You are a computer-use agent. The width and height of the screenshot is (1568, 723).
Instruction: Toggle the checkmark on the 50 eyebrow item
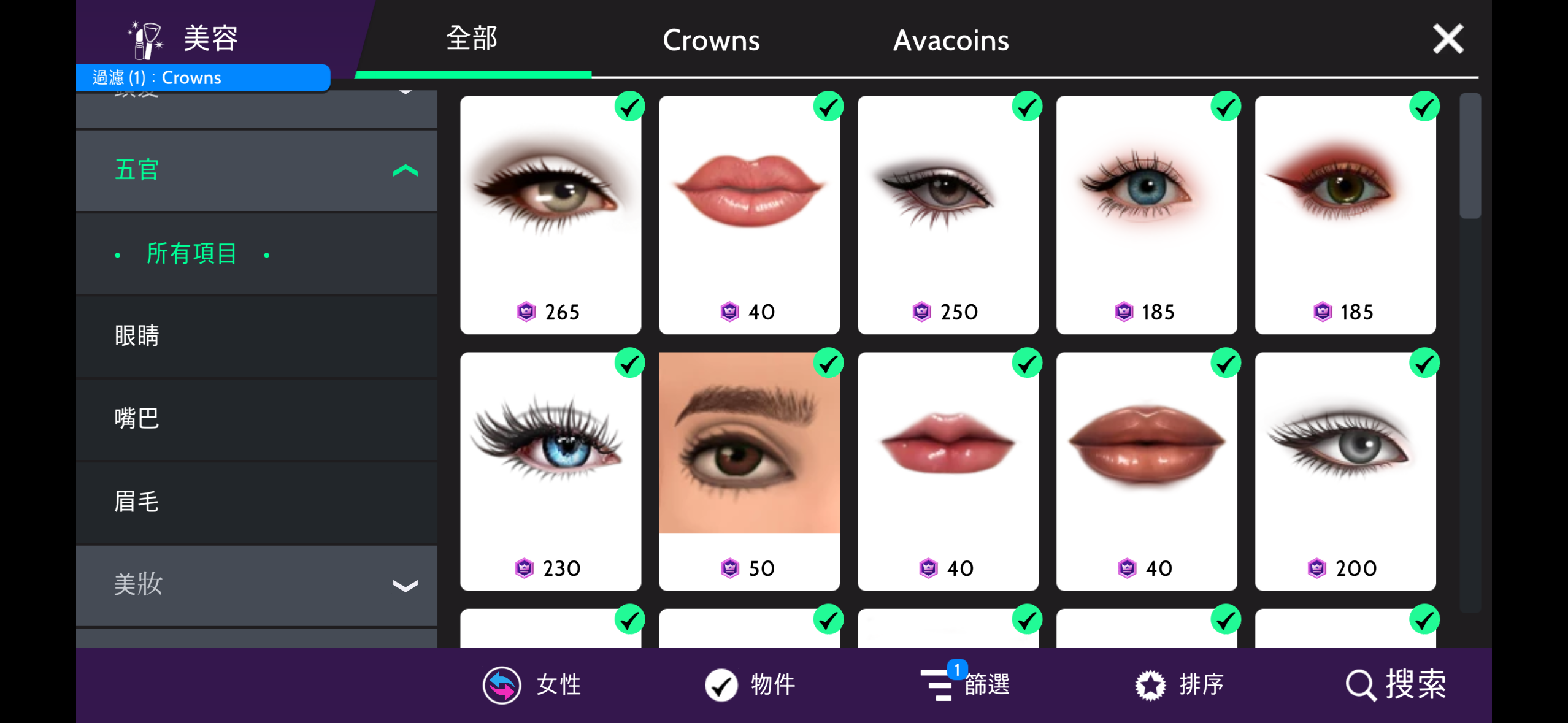828,364
